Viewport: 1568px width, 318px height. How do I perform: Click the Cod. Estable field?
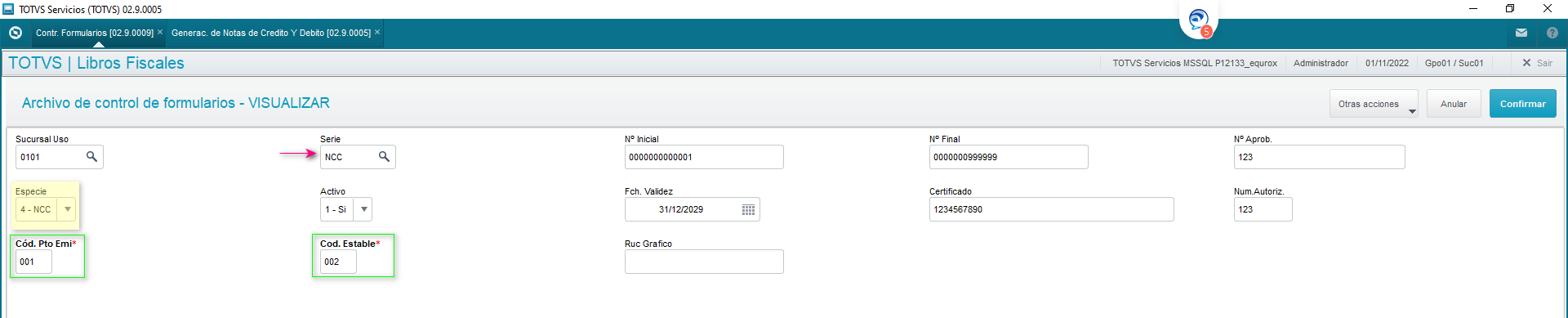coord(338,262)
